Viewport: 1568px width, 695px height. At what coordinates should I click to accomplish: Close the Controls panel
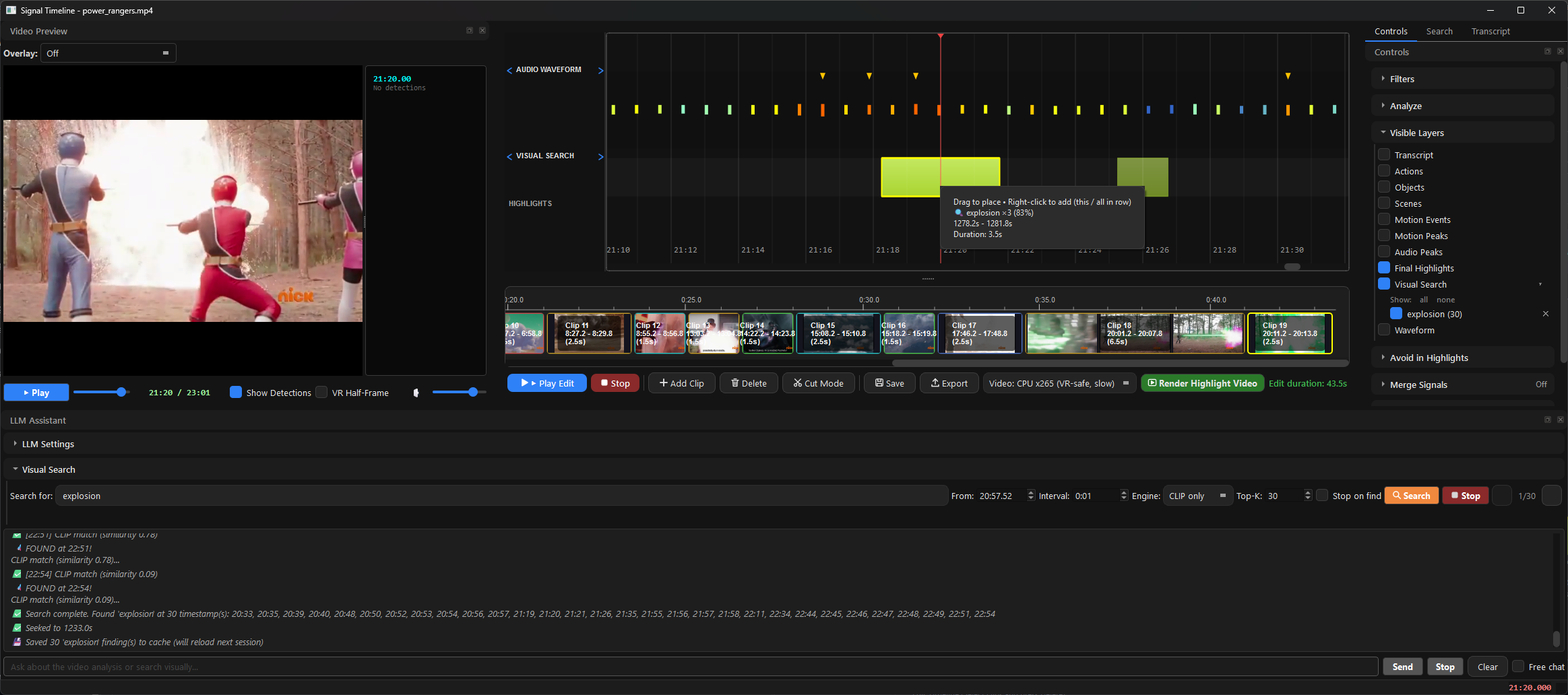tap(1561, 52)
